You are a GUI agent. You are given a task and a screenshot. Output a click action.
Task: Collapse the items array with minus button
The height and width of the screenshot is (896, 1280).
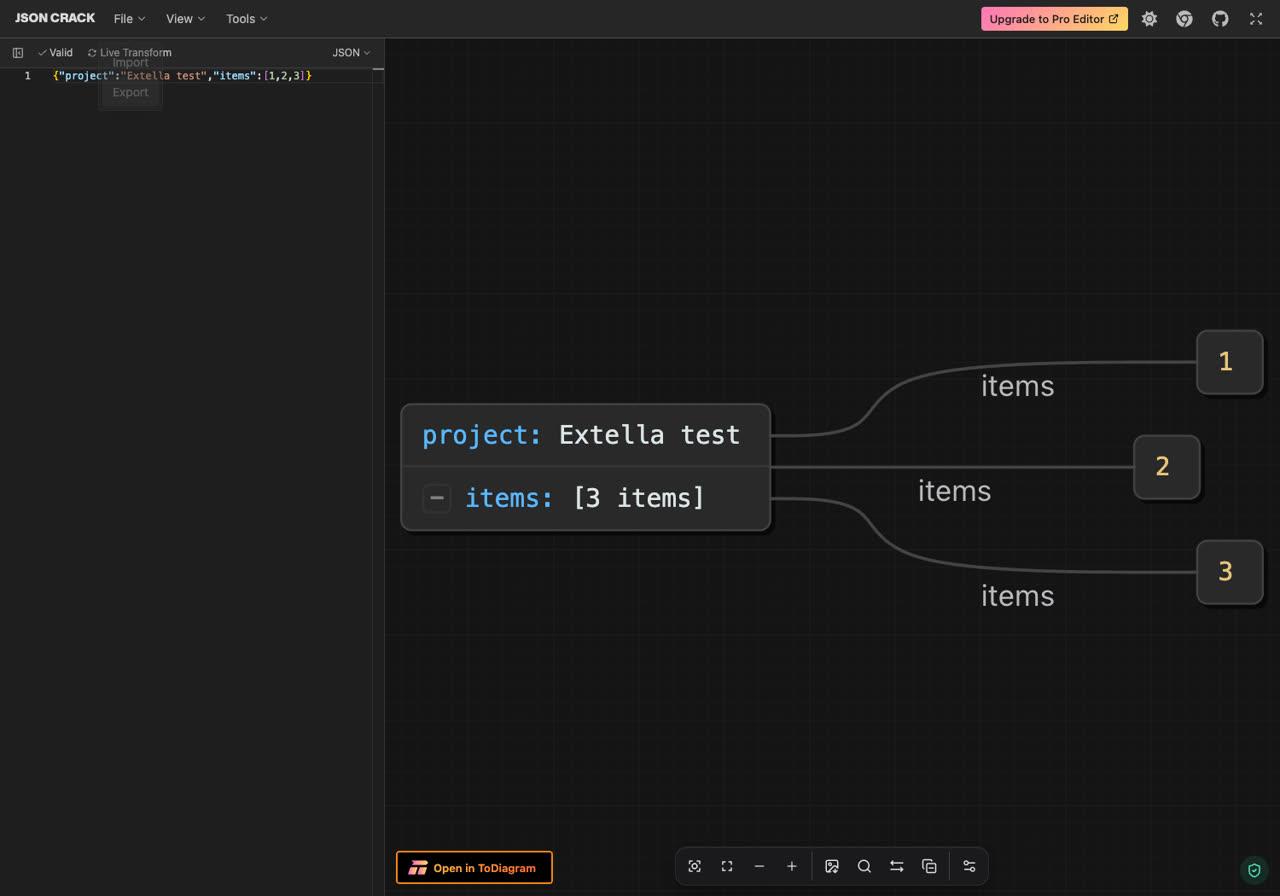coord(437,498)
